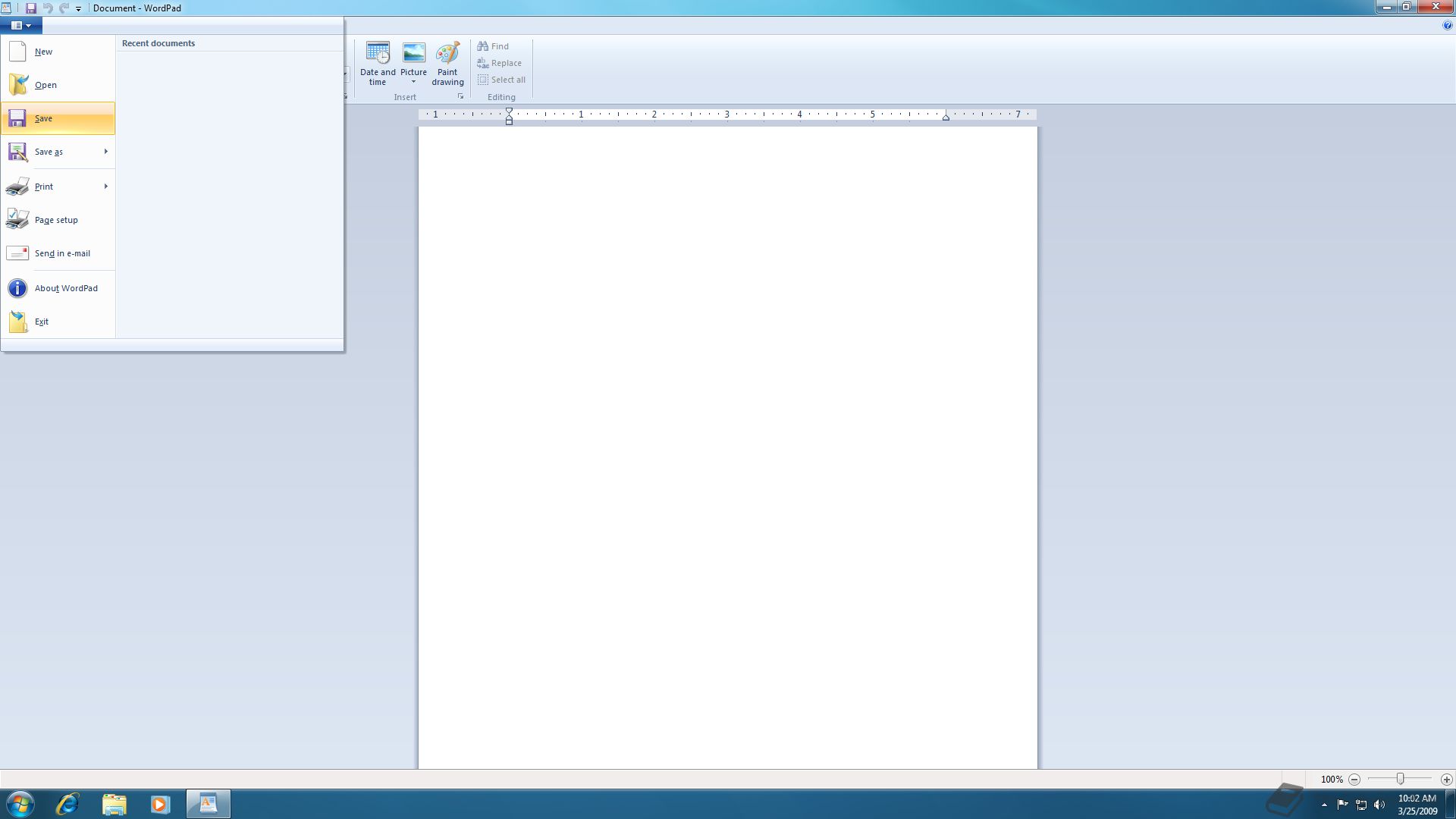This screenshot has height=819, width=1456.
Task: Click the Undo arrow in the title bar
Action: 48,8
